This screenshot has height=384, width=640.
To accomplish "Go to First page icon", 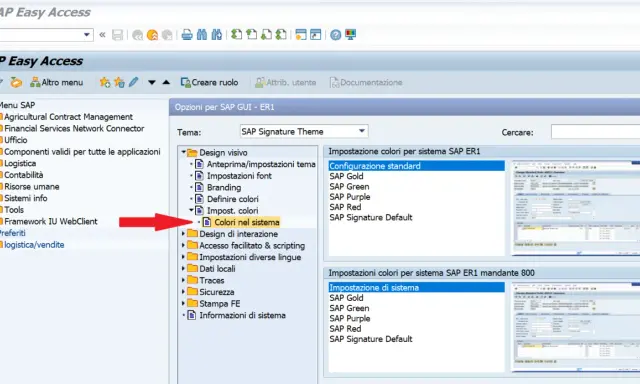I will tap(236, 35).
